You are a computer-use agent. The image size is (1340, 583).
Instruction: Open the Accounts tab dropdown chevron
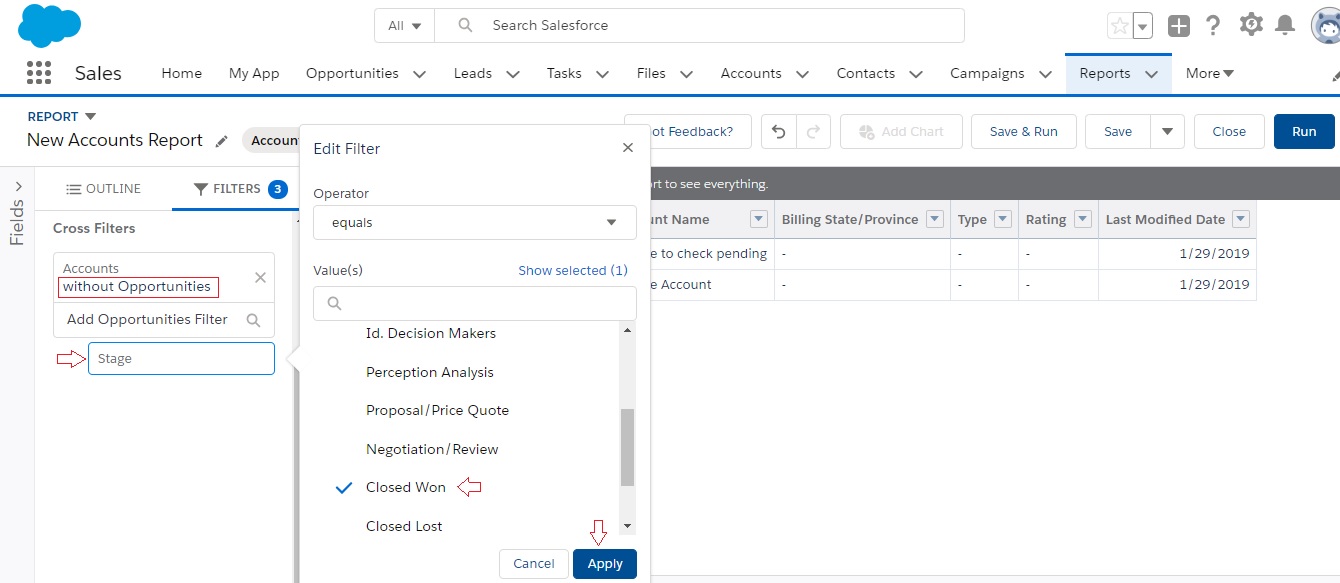pos(802,74)
